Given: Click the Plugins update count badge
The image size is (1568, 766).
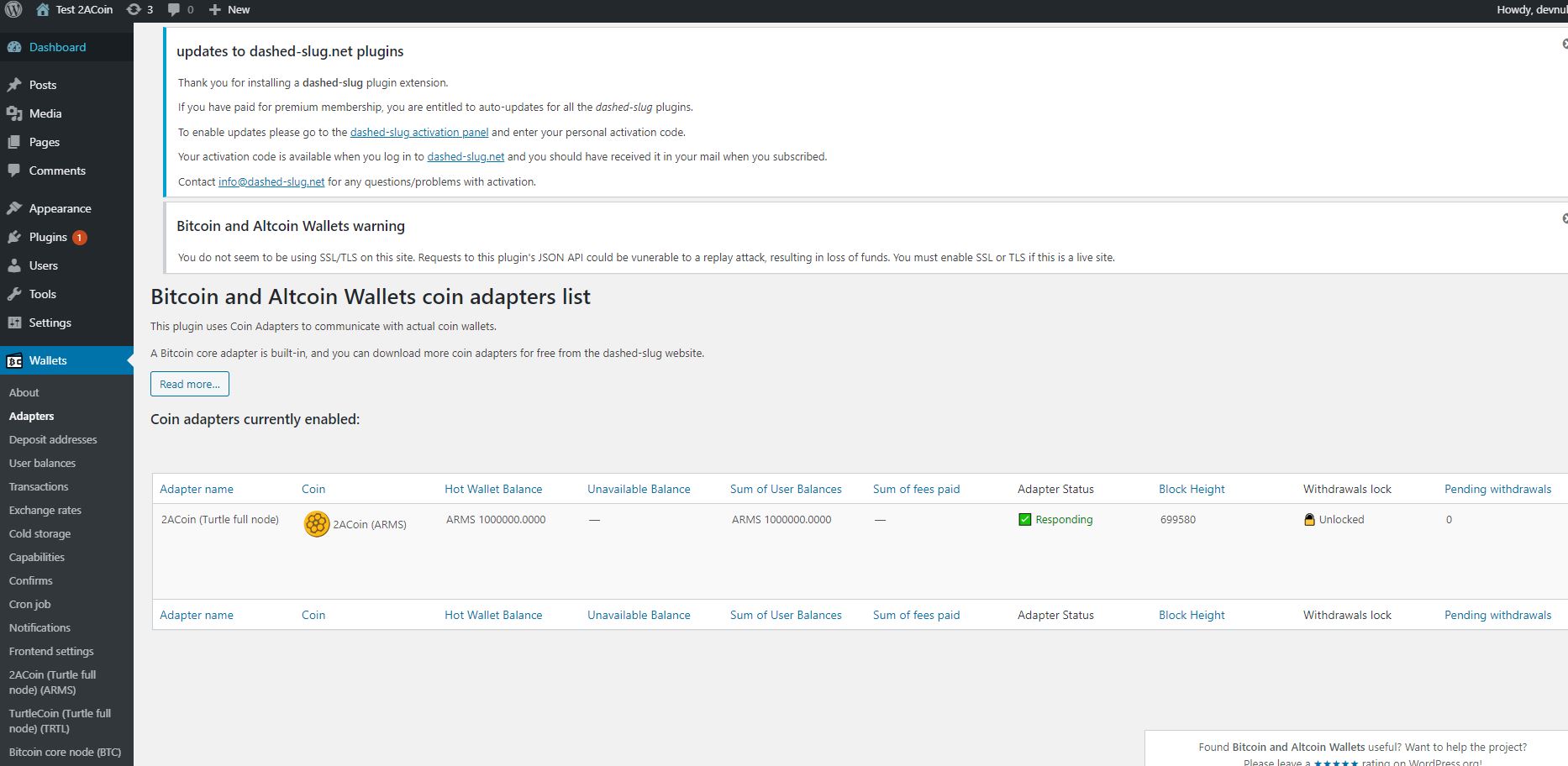Looking at the screenshot, I should coord(79,238).
